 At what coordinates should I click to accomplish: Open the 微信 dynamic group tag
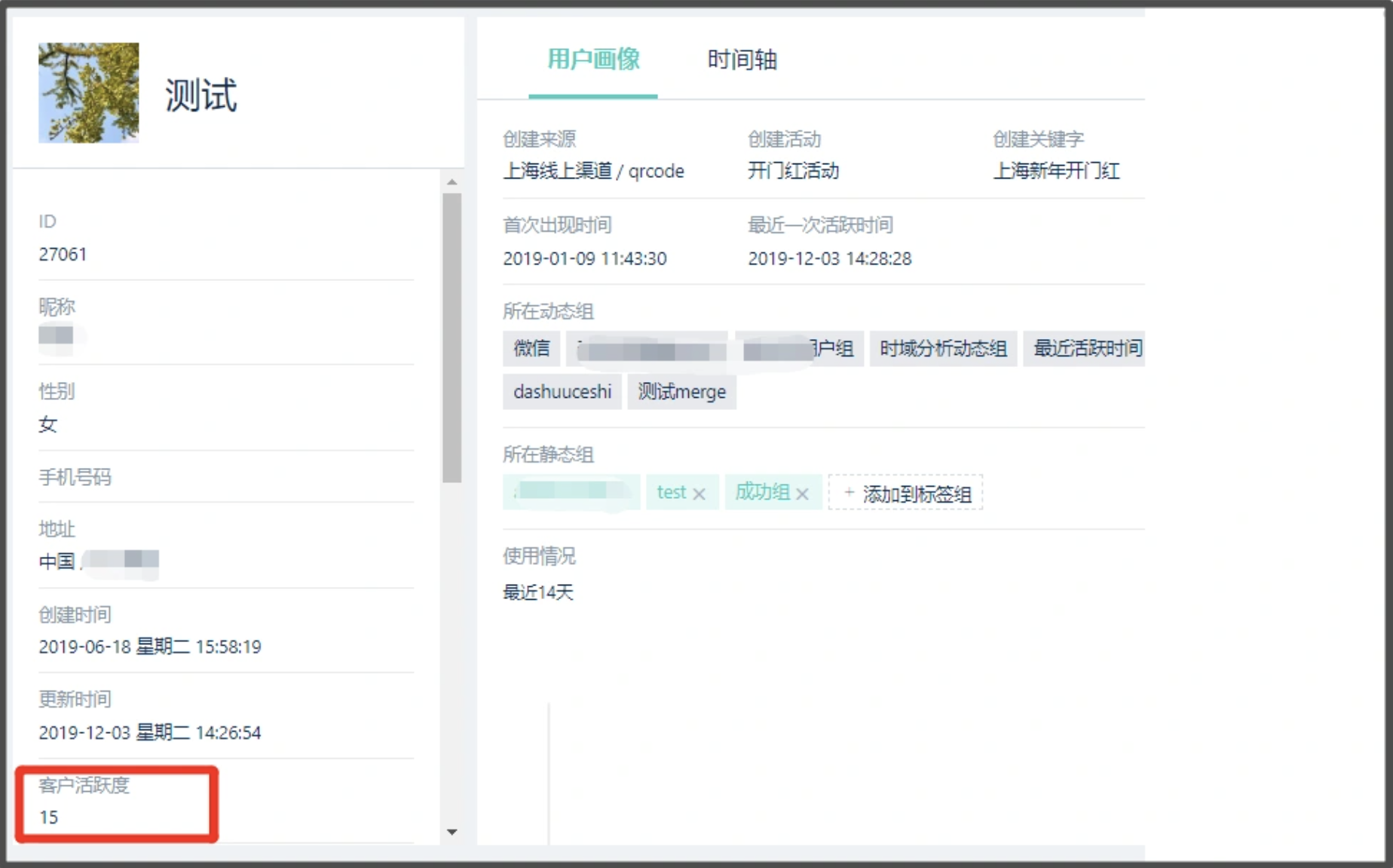pyautogui.click(x=531, y=348)
